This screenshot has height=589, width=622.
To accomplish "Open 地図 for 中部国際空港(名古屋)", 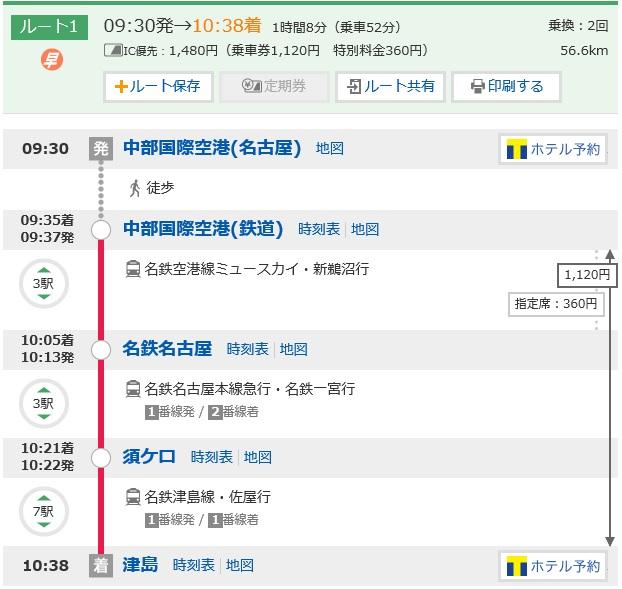I will click(x=330, y=148).
